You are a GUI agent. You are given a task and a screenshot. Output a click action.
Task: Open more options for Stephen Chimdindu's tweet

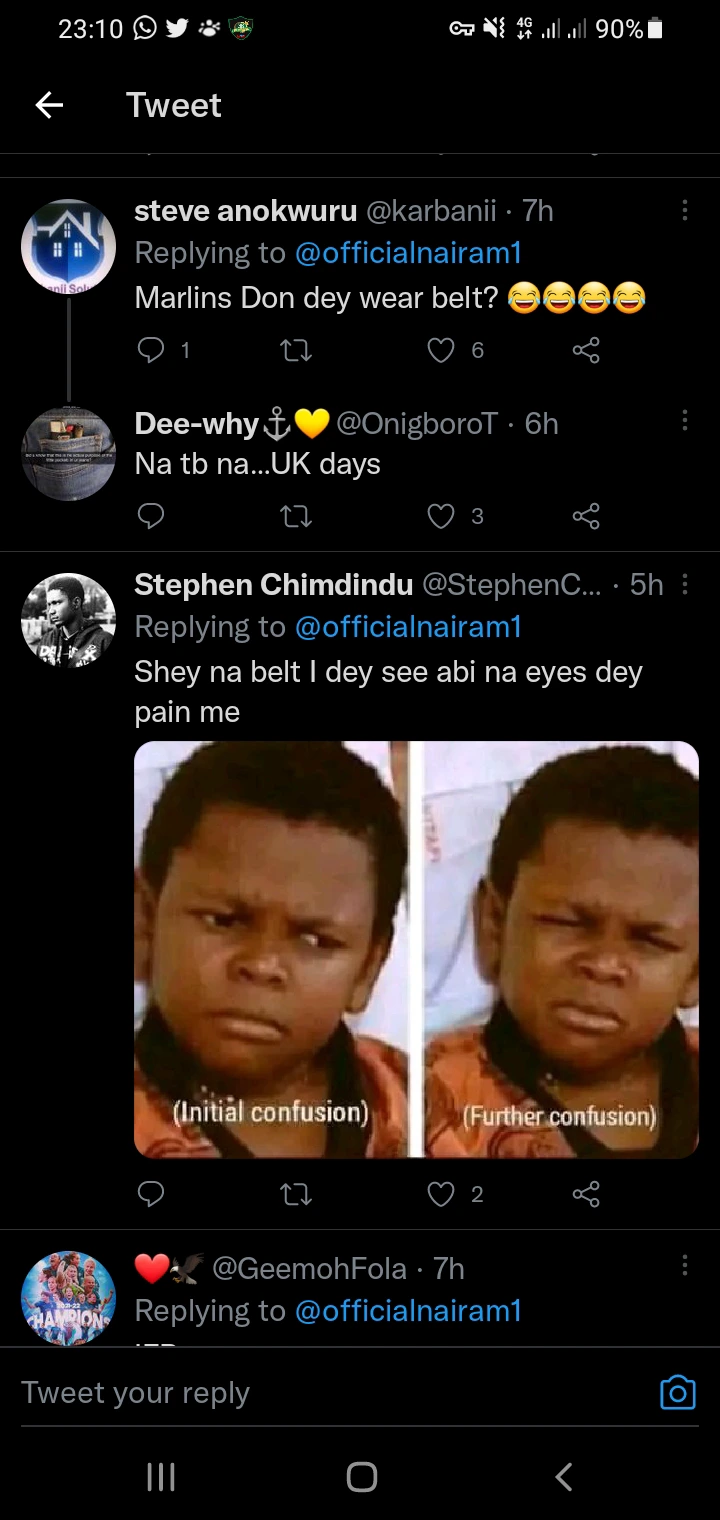pos(685,584)
